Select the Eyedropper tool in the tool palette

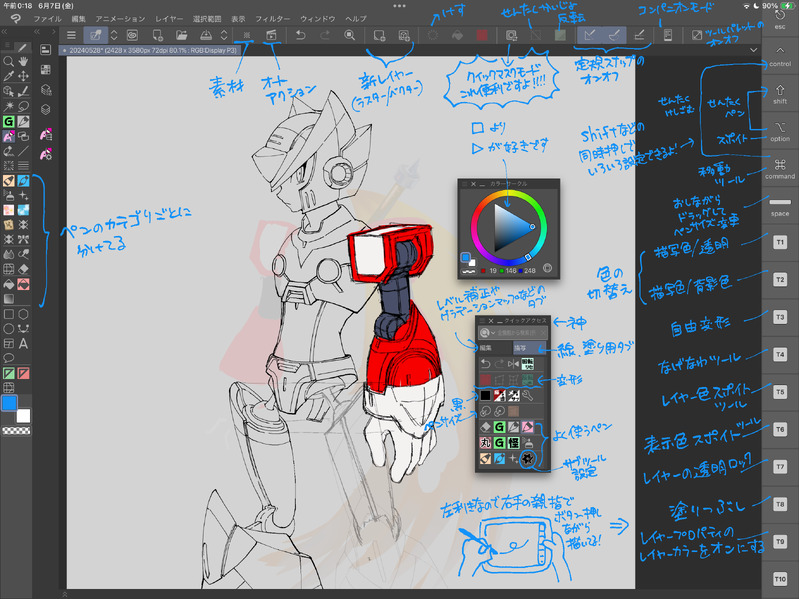[9, 76]
